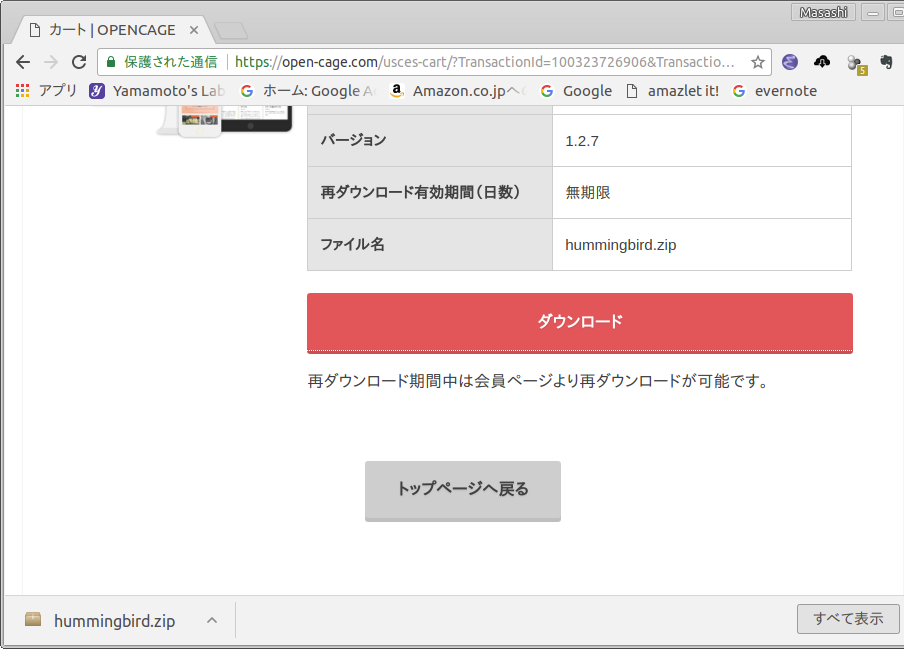Click the green secure lock icon
This screenshot has width=904, height=649.
[x=111, y=62]
